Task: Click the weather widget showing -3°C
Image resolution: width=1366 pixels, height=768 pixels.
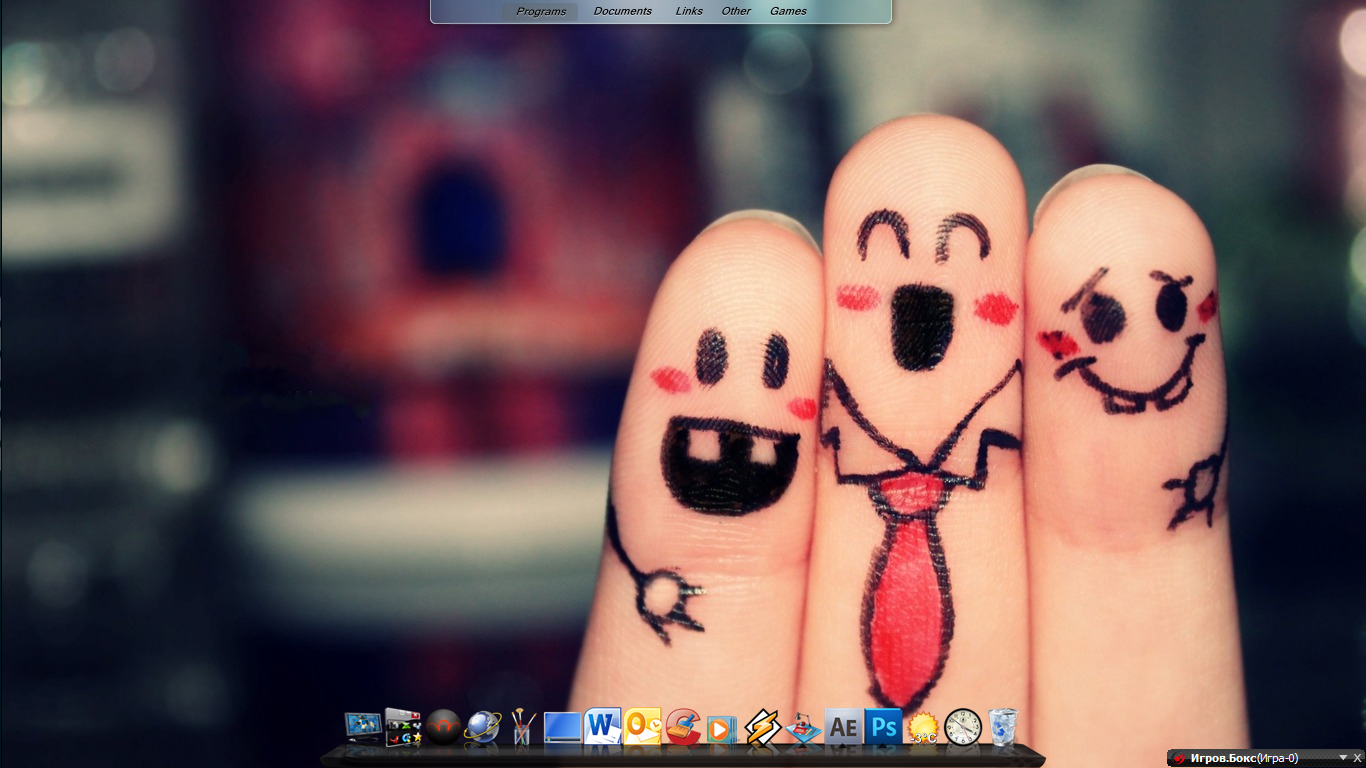Action: click(922, 729)
